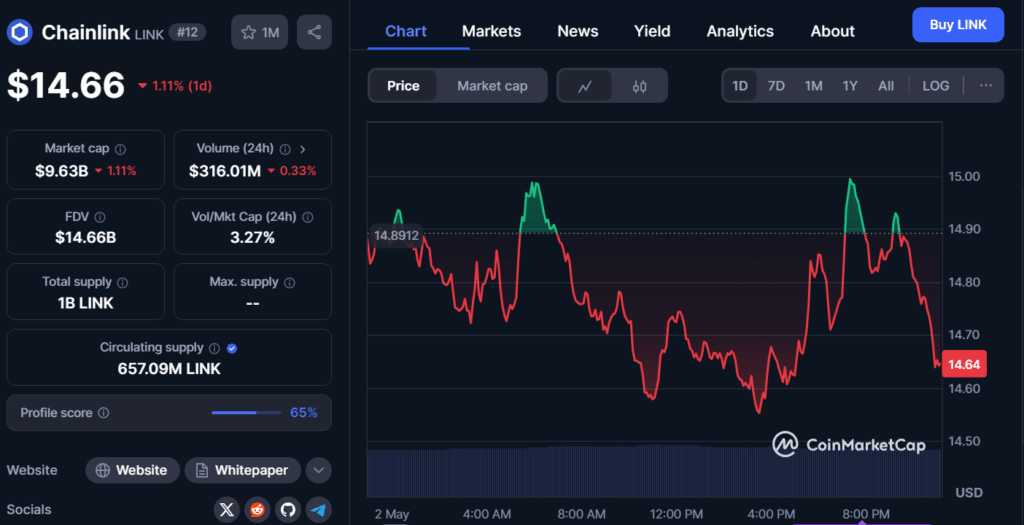Click the 1.11% (1d) price change
1024x525 pixels.
pos(174,86)
